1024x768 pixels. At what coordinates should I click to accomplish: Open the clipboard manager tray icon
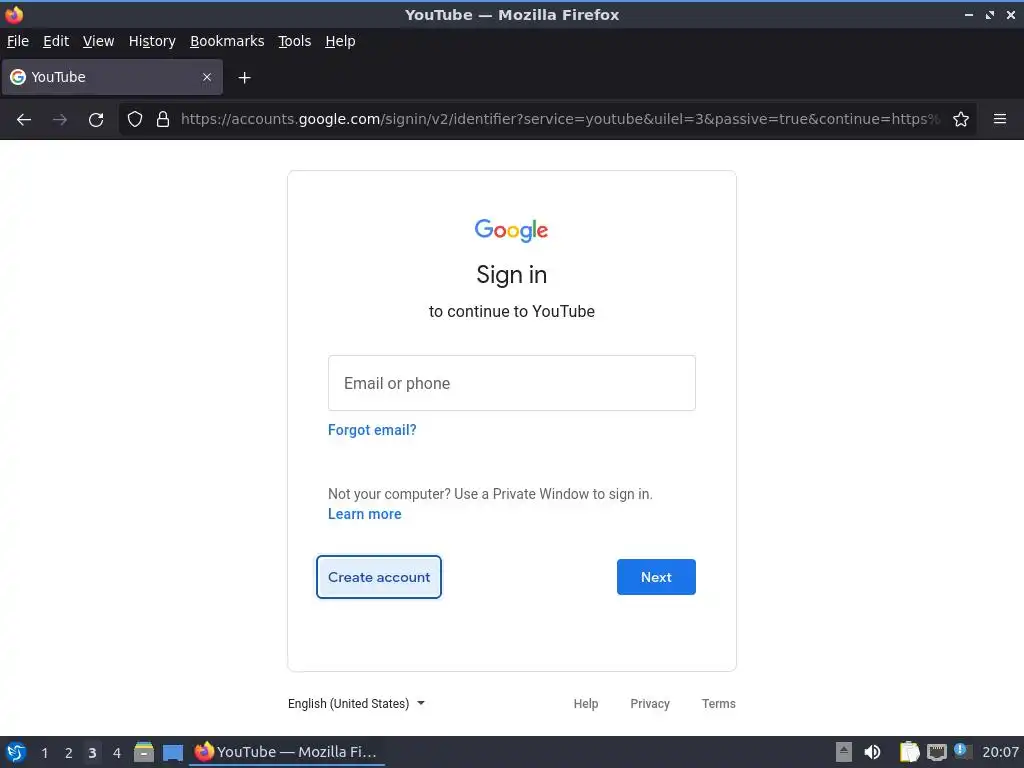(x=909, y=752)
